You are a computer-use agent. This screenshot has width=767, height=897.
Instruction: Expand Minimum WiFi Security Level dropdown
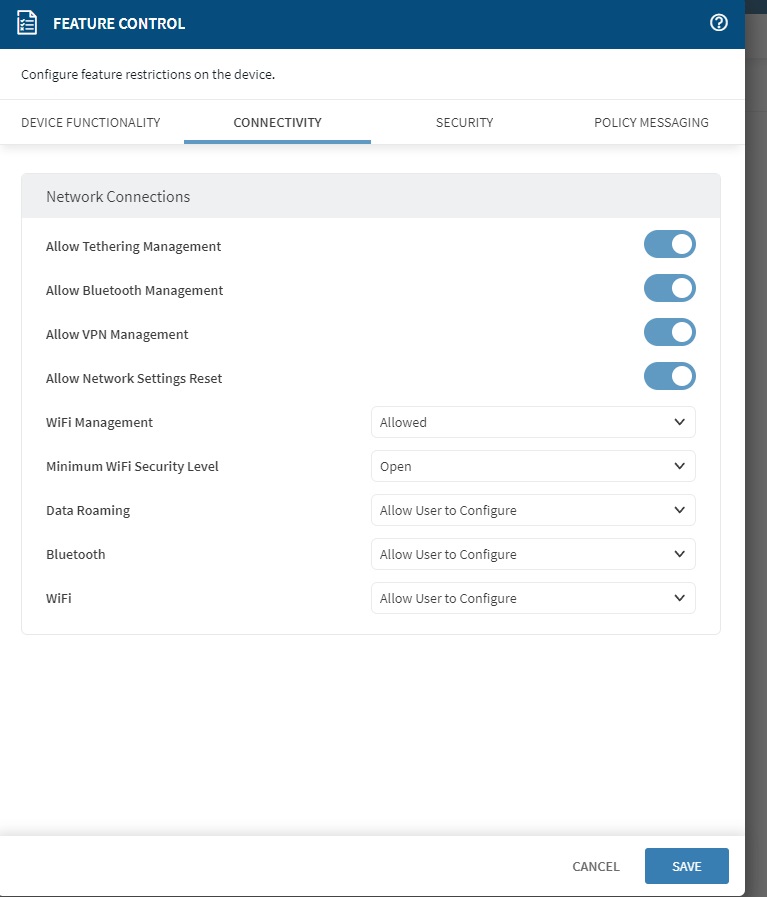click(x=532, y=466)
